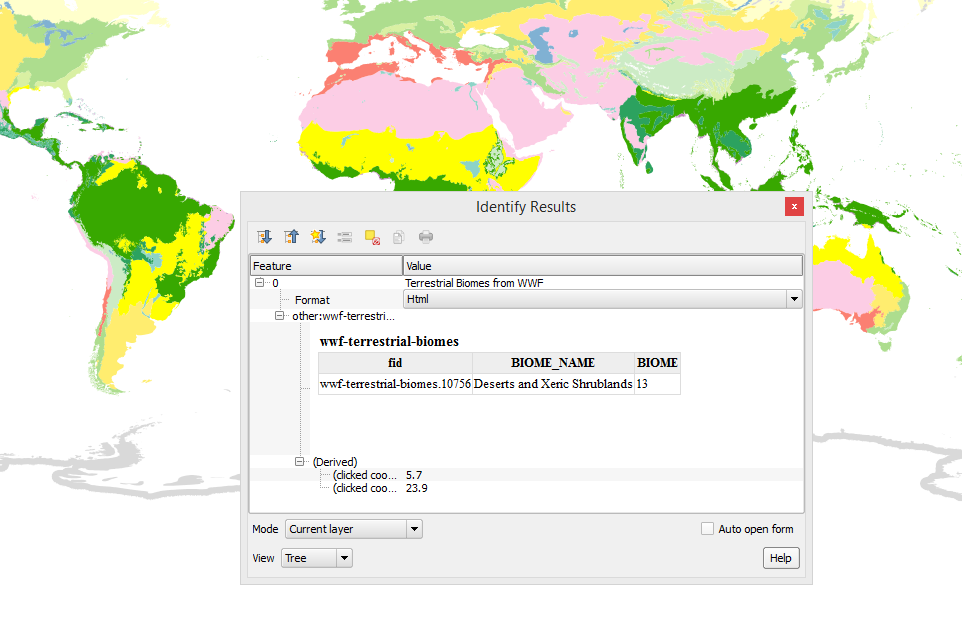Collapse the (Derived) section
This screenshot has height=619, width=962.
click(x=299, y=461)
